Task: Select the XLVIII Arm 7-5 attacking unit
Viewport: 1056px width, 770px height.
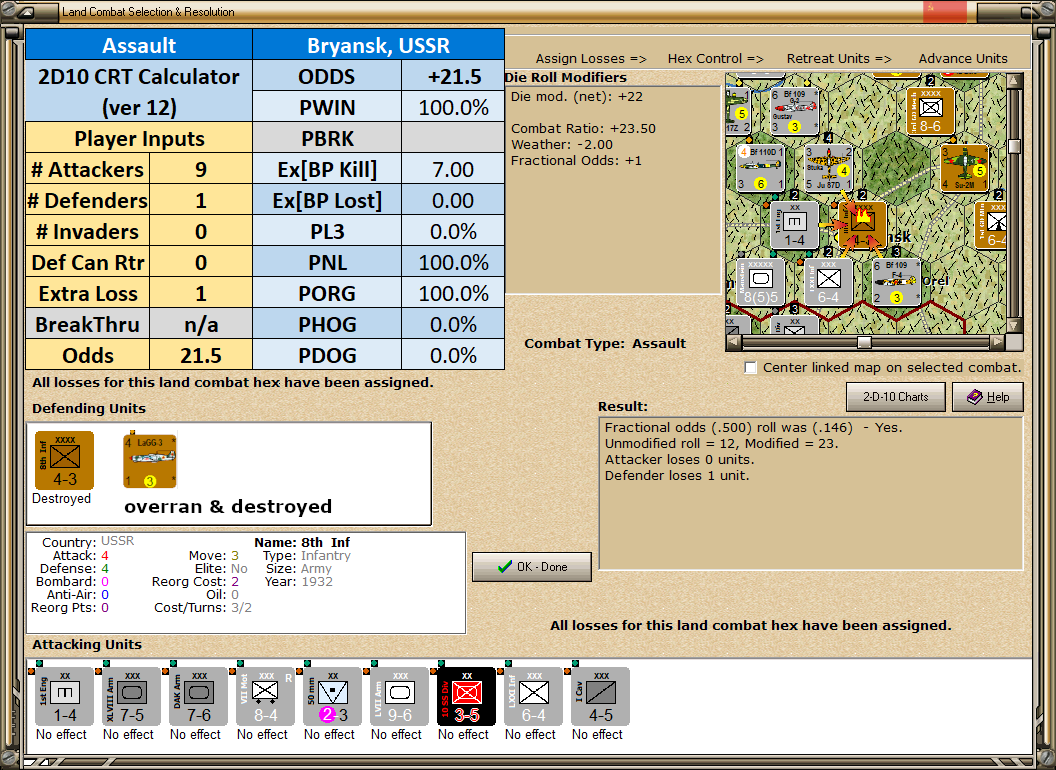Action: (131, 697)
